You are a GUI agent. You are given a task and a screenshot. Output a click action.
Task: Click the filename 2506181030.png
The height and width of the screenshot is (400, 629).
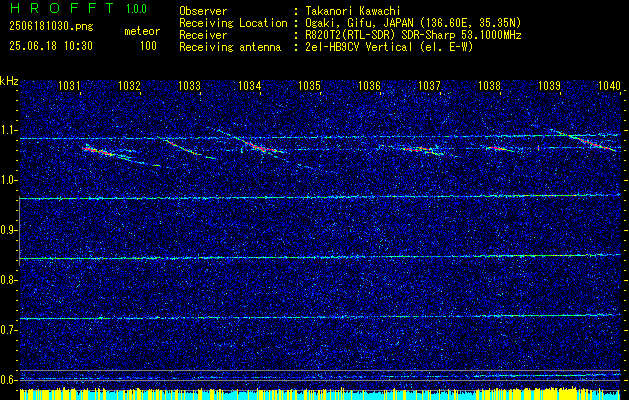51,27
